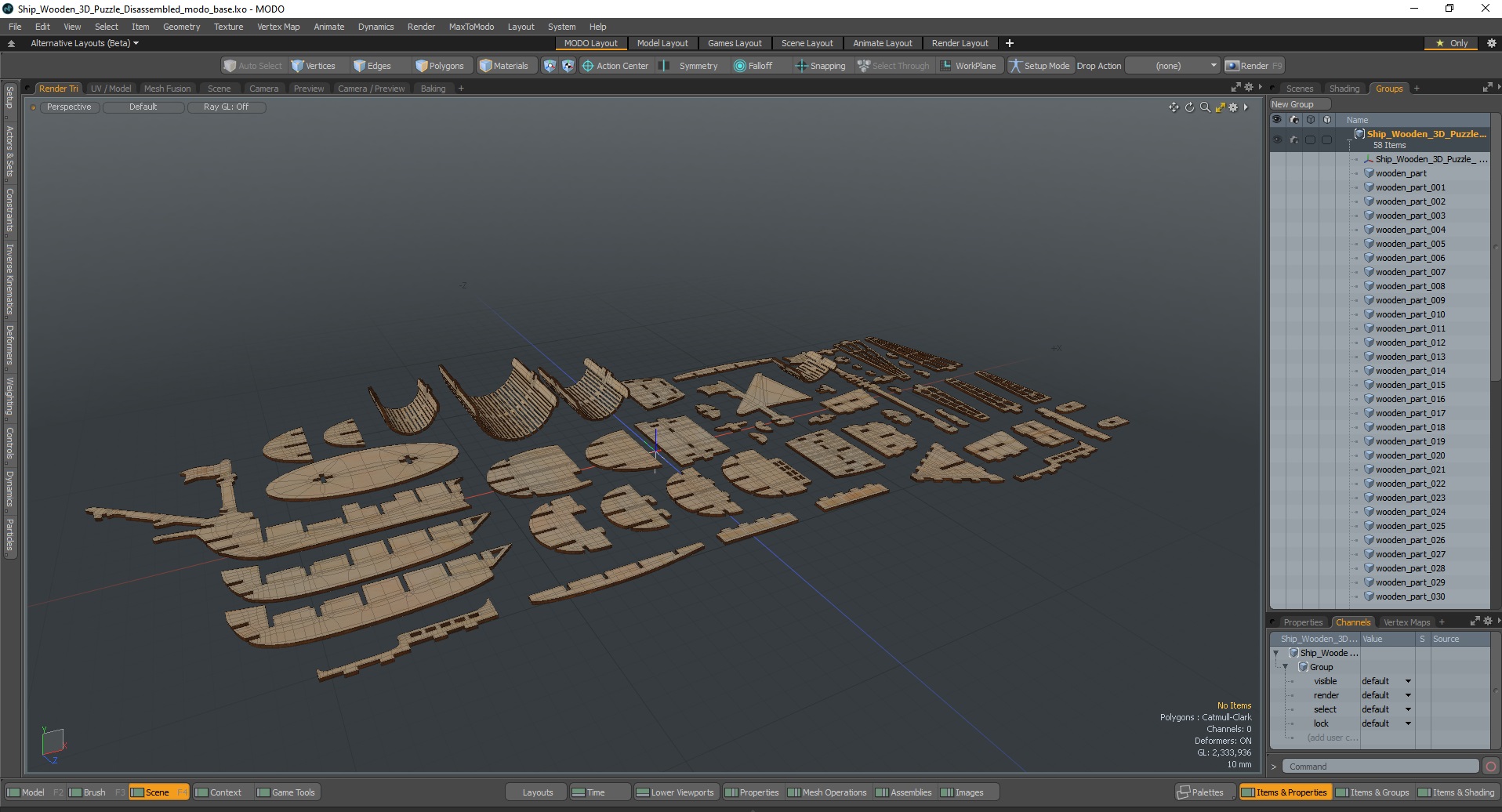Open the select channel default dropdown
This screenshot has width=1502, height=812.
click(x=1386, y=709)
